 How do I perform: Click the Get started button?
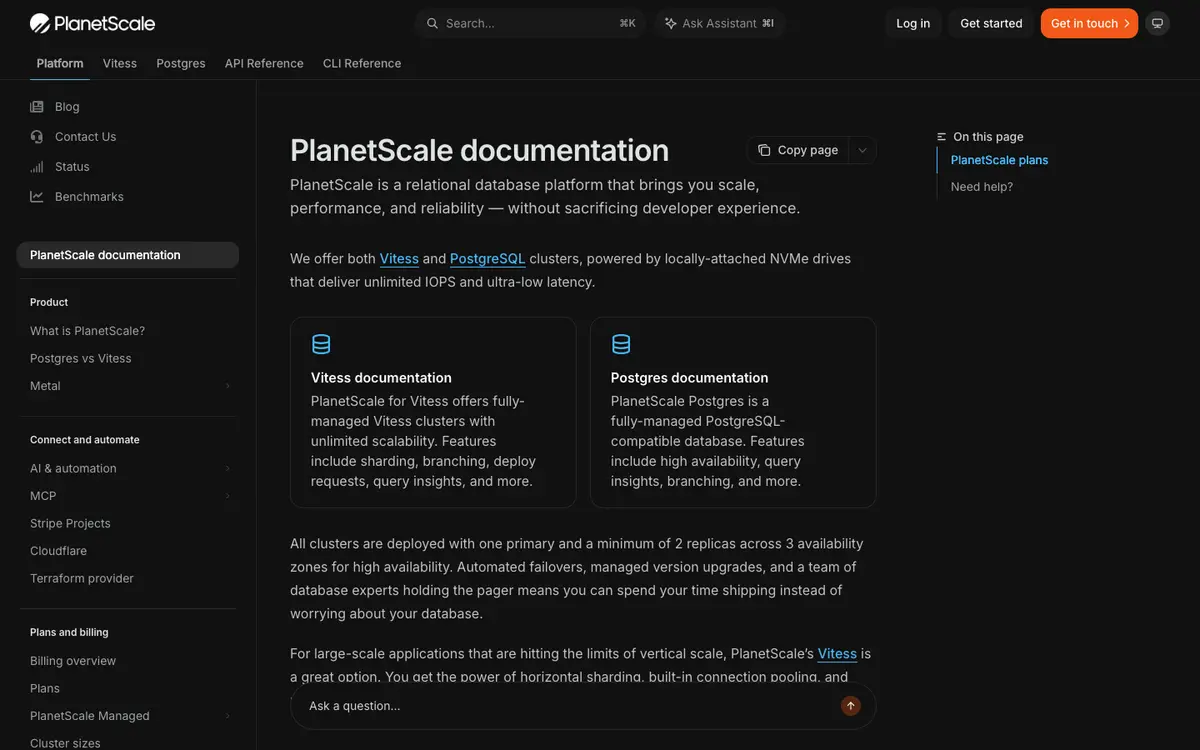pyautogui.click(x=991, y=23)
